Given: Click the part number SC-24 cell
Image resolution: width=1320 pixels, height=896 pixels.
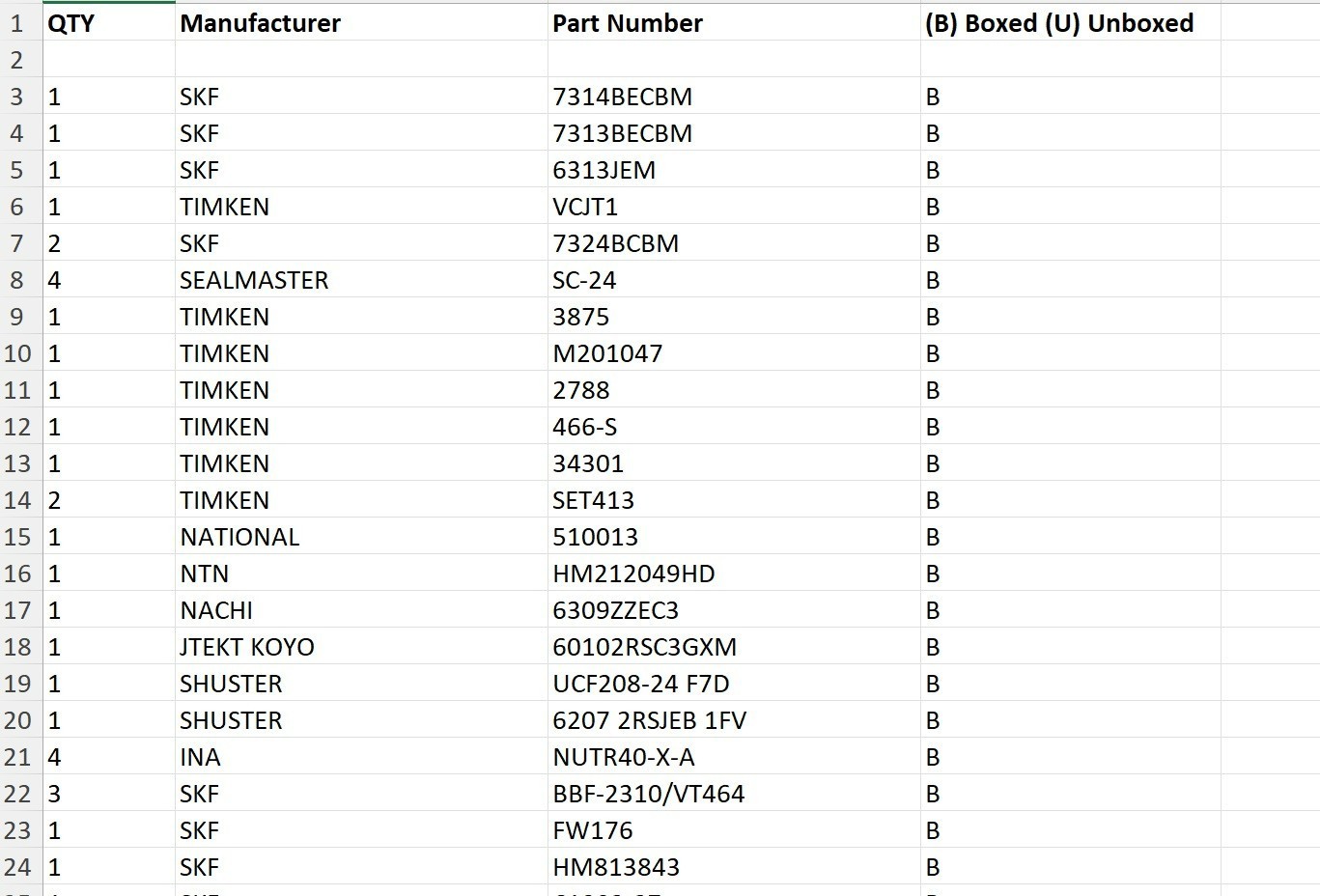Looking at the screenshot, I should coord(734,280).
